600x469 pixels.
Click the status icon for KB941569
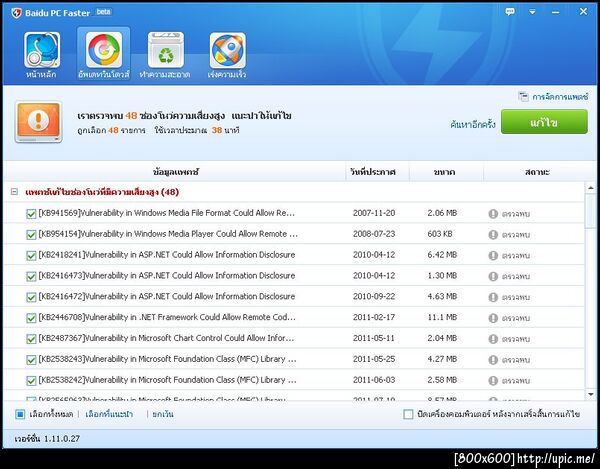point(493,214)
